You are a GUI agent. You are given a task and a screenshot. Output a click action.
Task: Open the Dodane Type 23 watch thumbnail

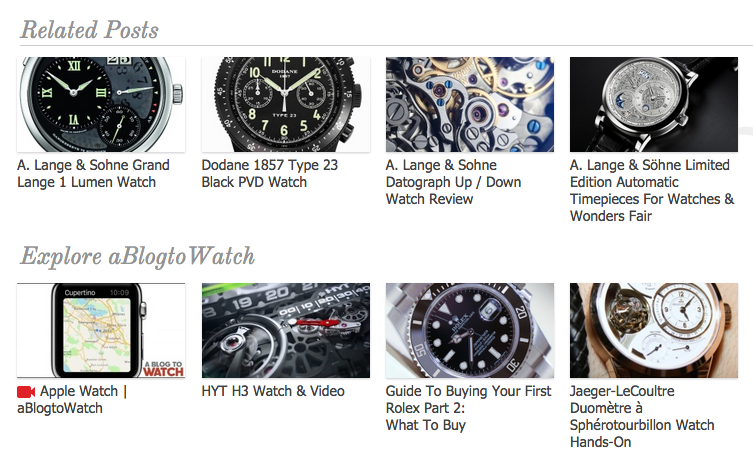(x=286, y=104)
